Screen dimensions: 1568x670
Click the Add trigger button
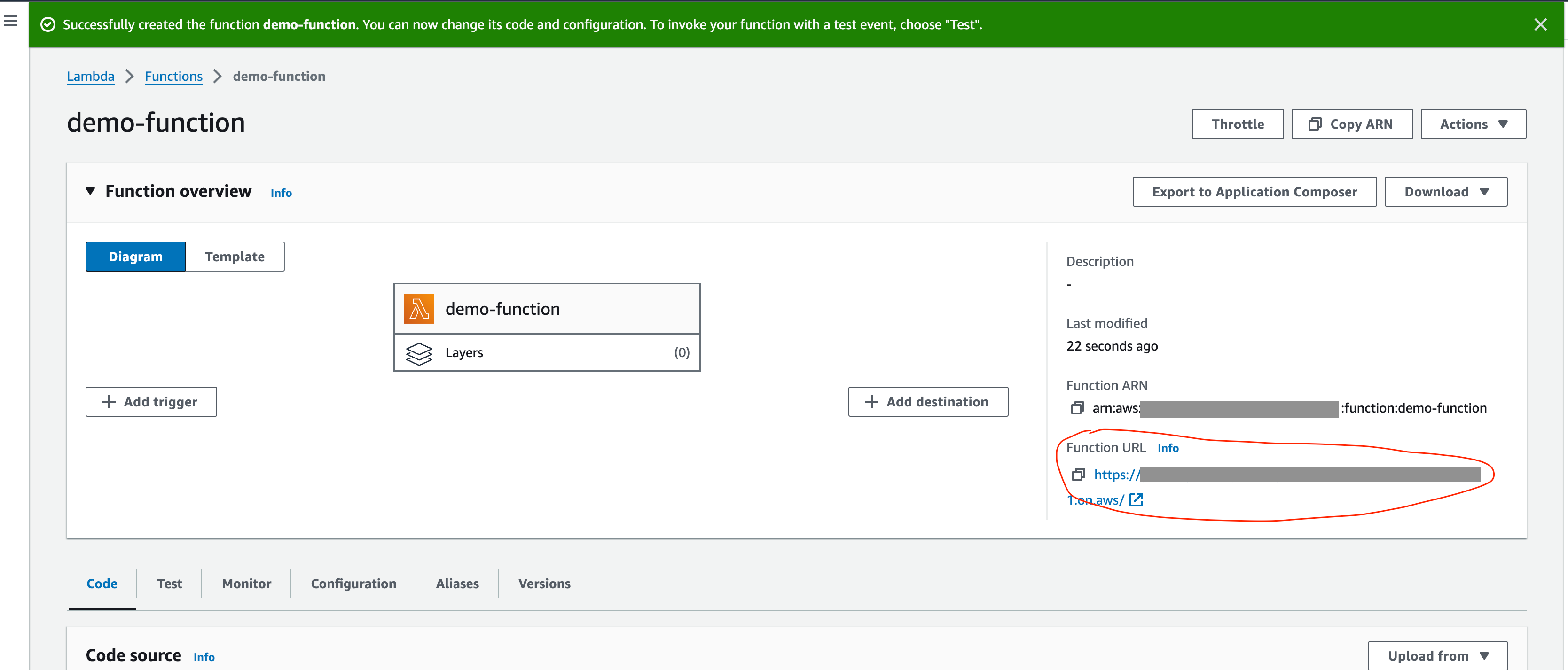coord(151,402)
